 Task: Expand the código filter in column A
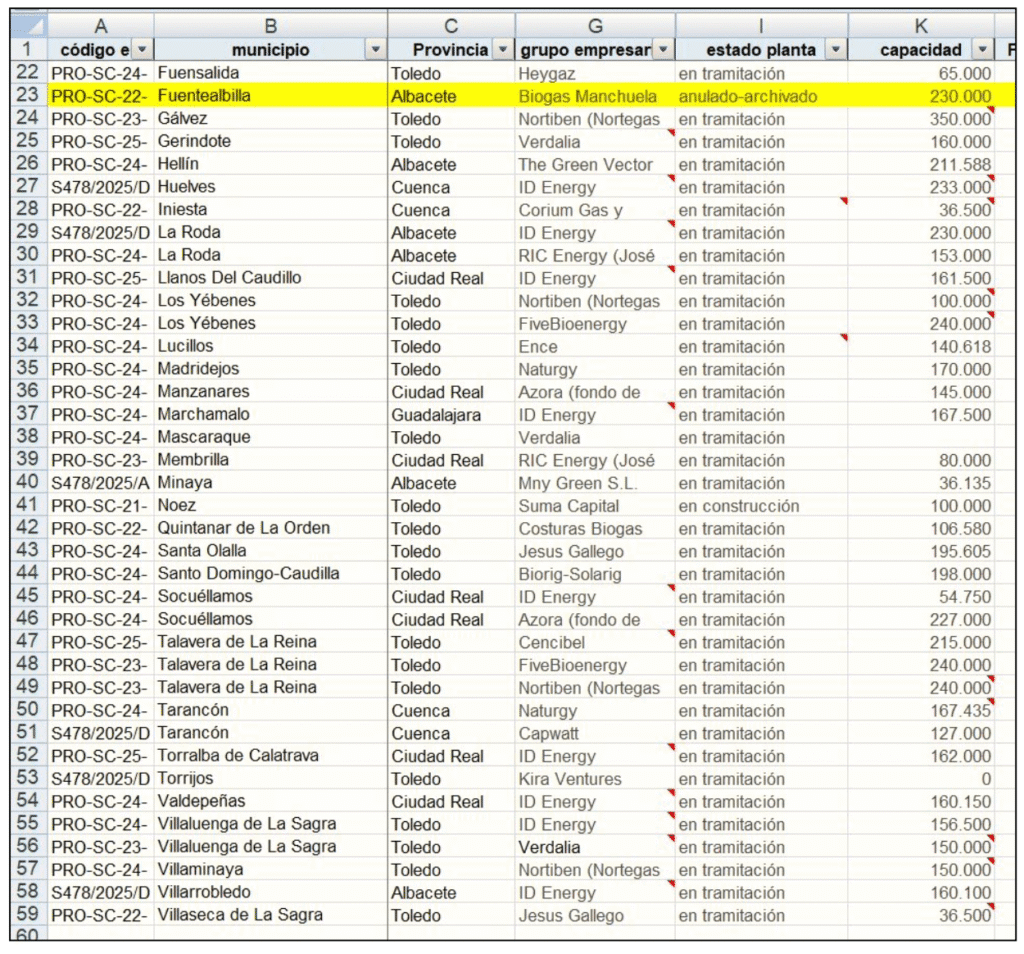point(141,50)
